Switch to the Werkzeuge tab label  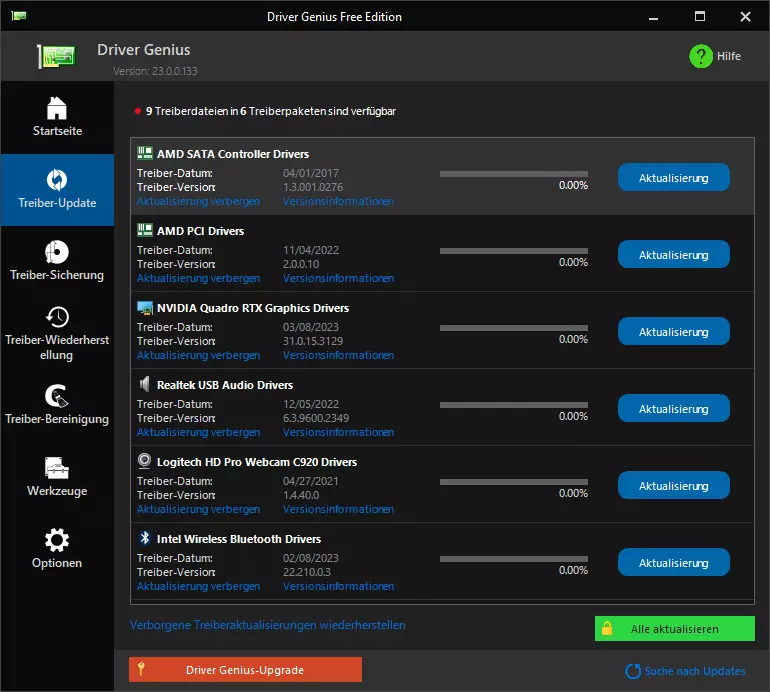click(57, 491)
